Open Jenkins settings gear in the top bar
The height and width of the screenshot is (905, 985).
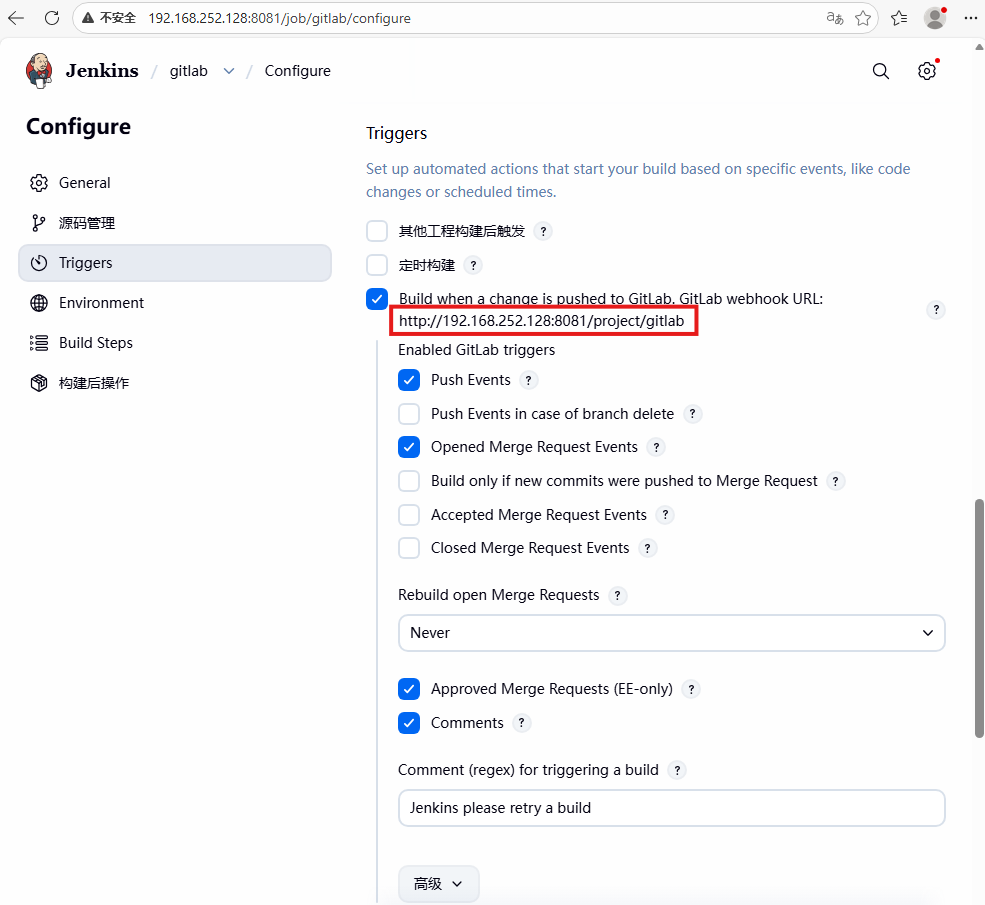[x=927, y=71]
